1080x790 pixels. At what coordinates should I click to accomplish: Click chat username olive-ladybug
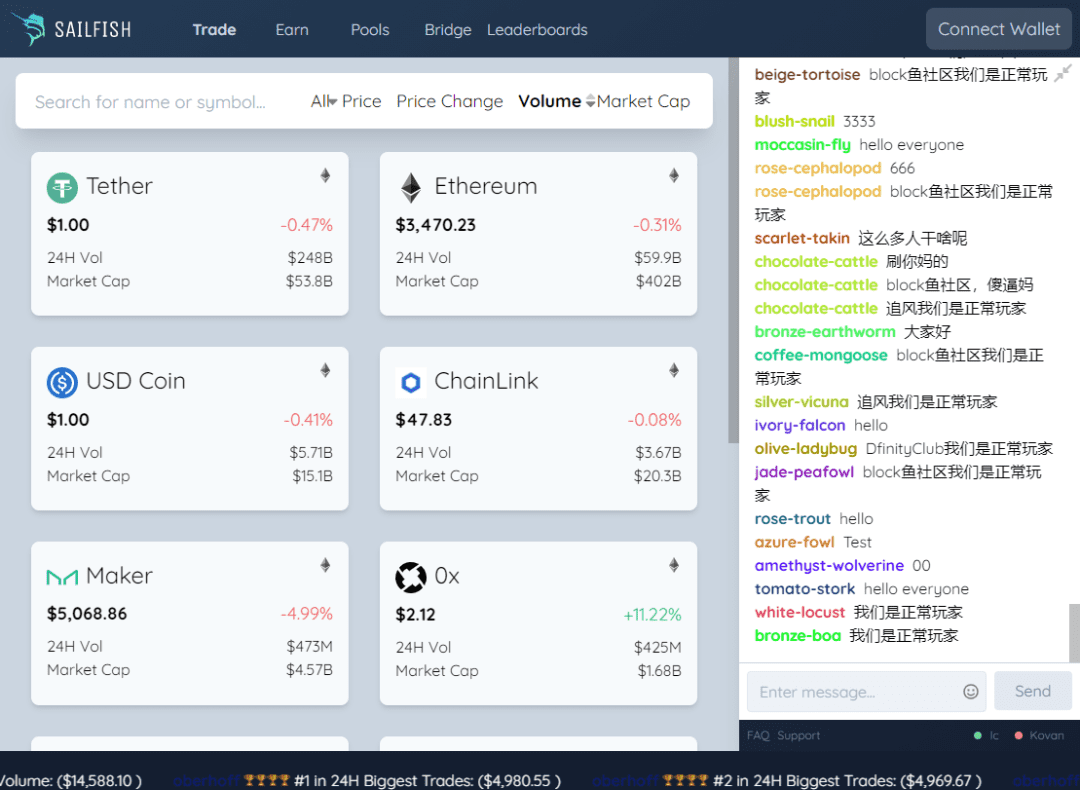pos(806,449)
